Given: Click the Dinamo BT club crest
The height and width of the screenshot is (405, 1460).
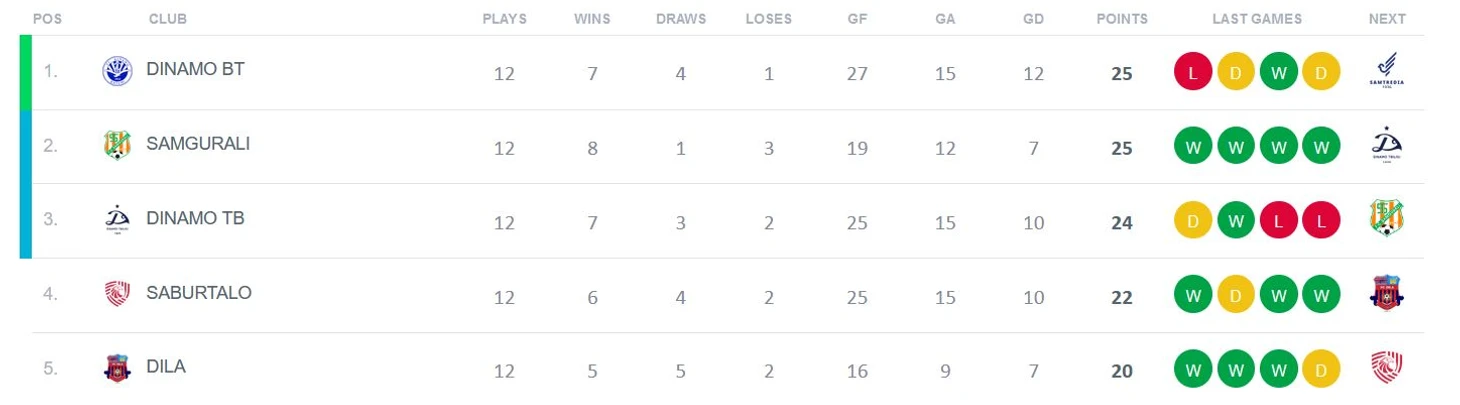Looking at the screenshot, I should (117, 71).
